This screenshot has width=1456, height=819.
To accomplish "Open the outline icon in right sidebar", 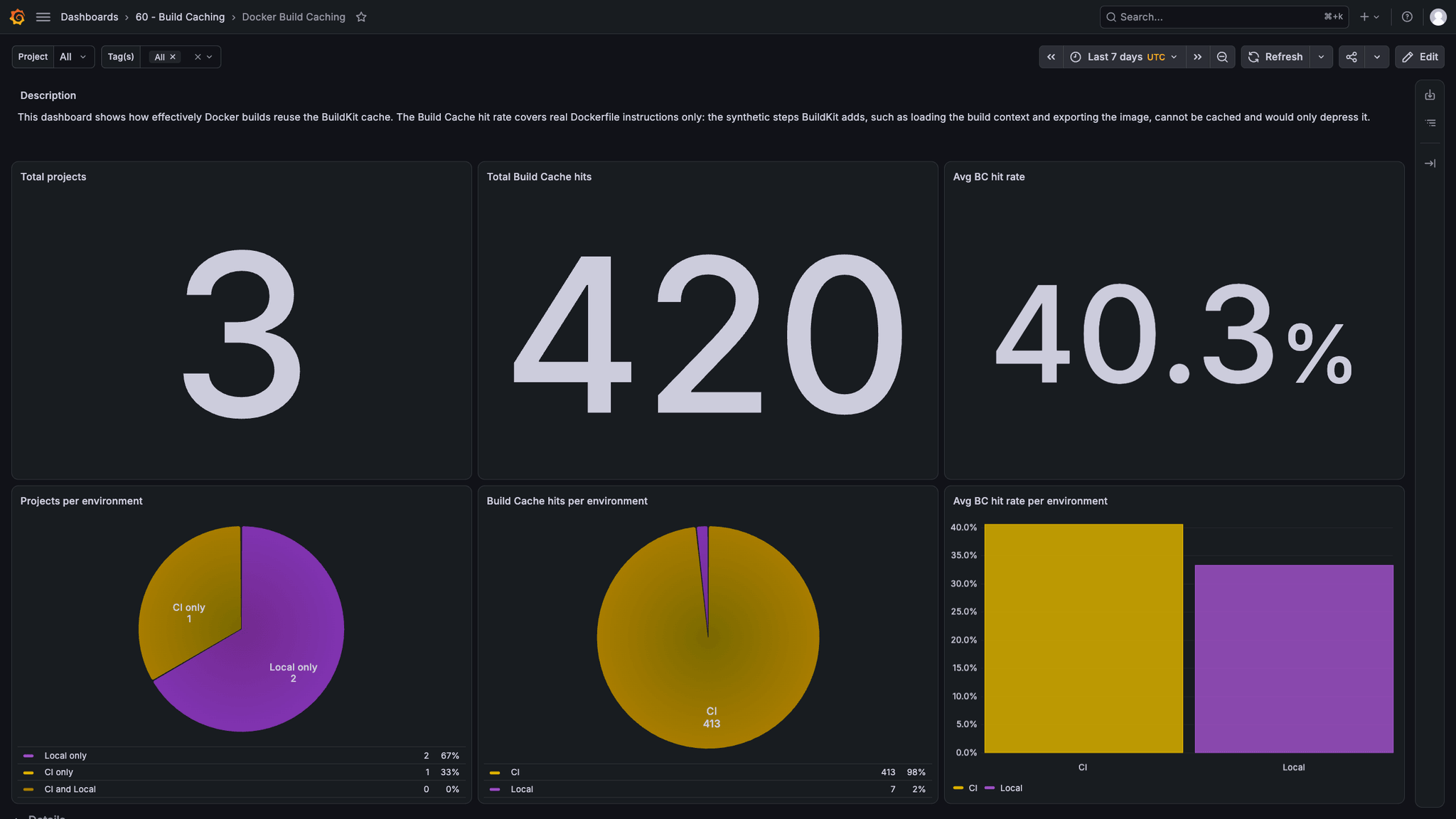I will coord(1430,124).
